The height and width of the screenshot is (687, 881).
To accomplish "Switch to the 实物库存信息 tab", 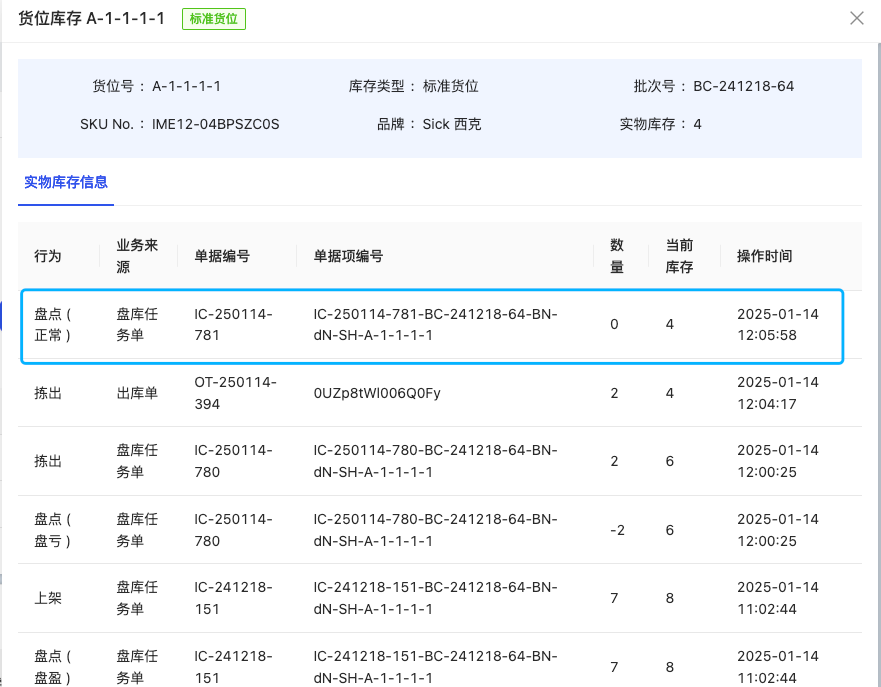I will 66,182.
